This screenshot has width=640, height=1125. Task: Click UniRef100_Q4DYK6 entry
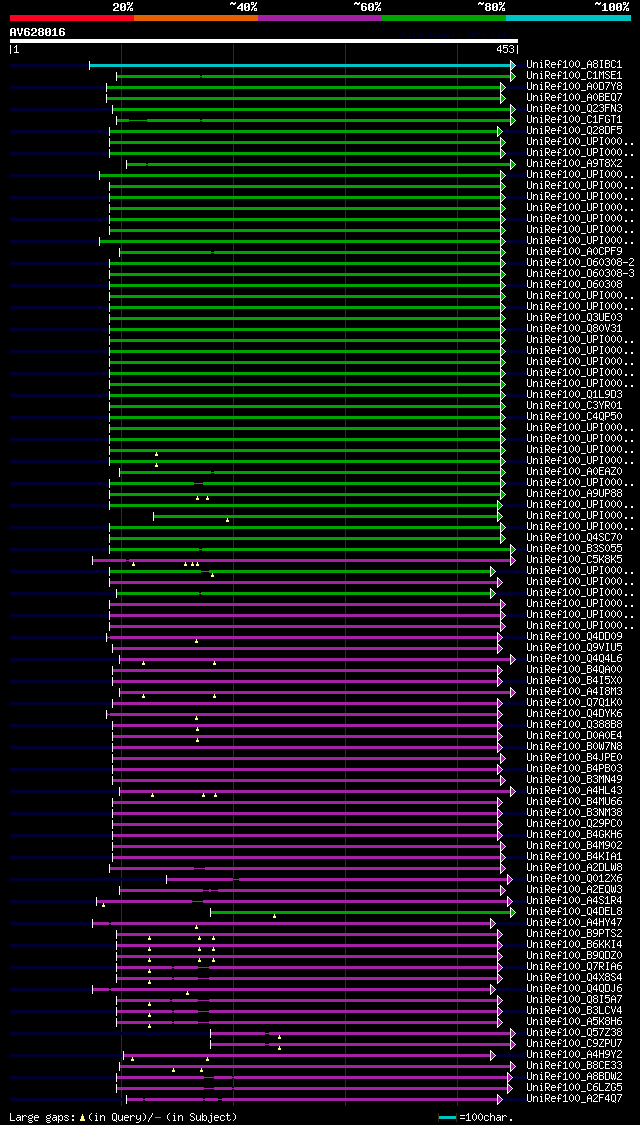pos(574,714)
